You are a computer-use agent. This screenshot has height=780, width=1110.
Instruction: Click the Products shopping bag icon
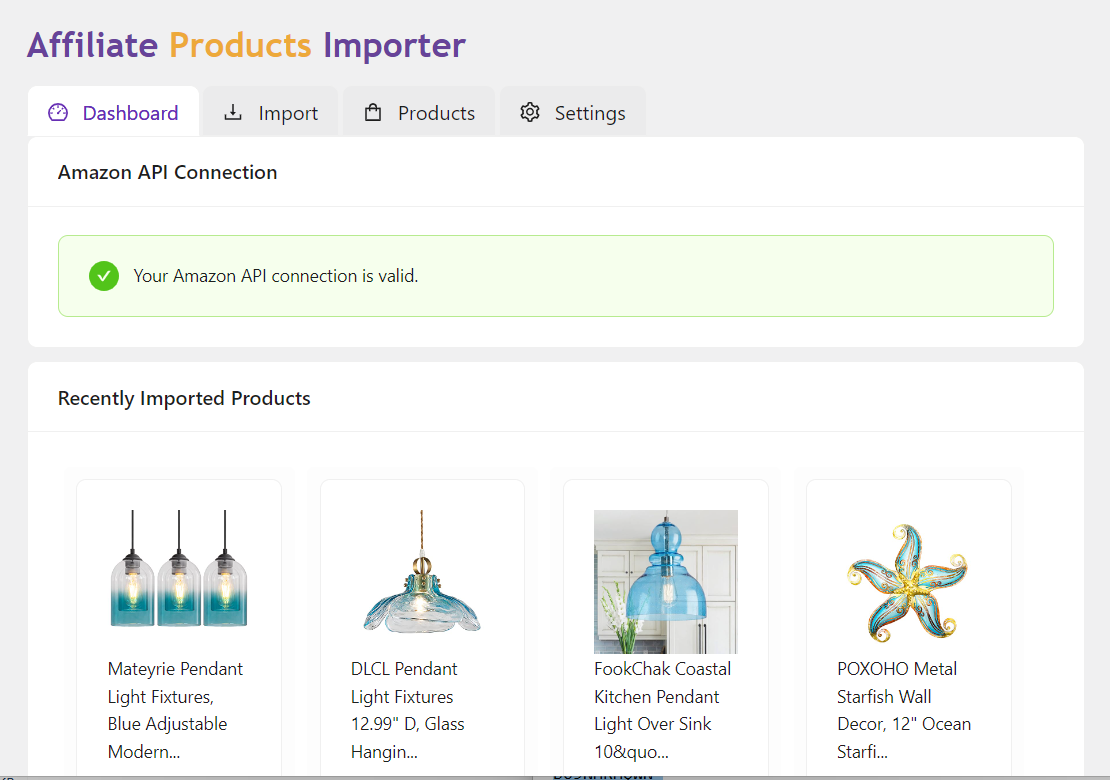[373, 113]
